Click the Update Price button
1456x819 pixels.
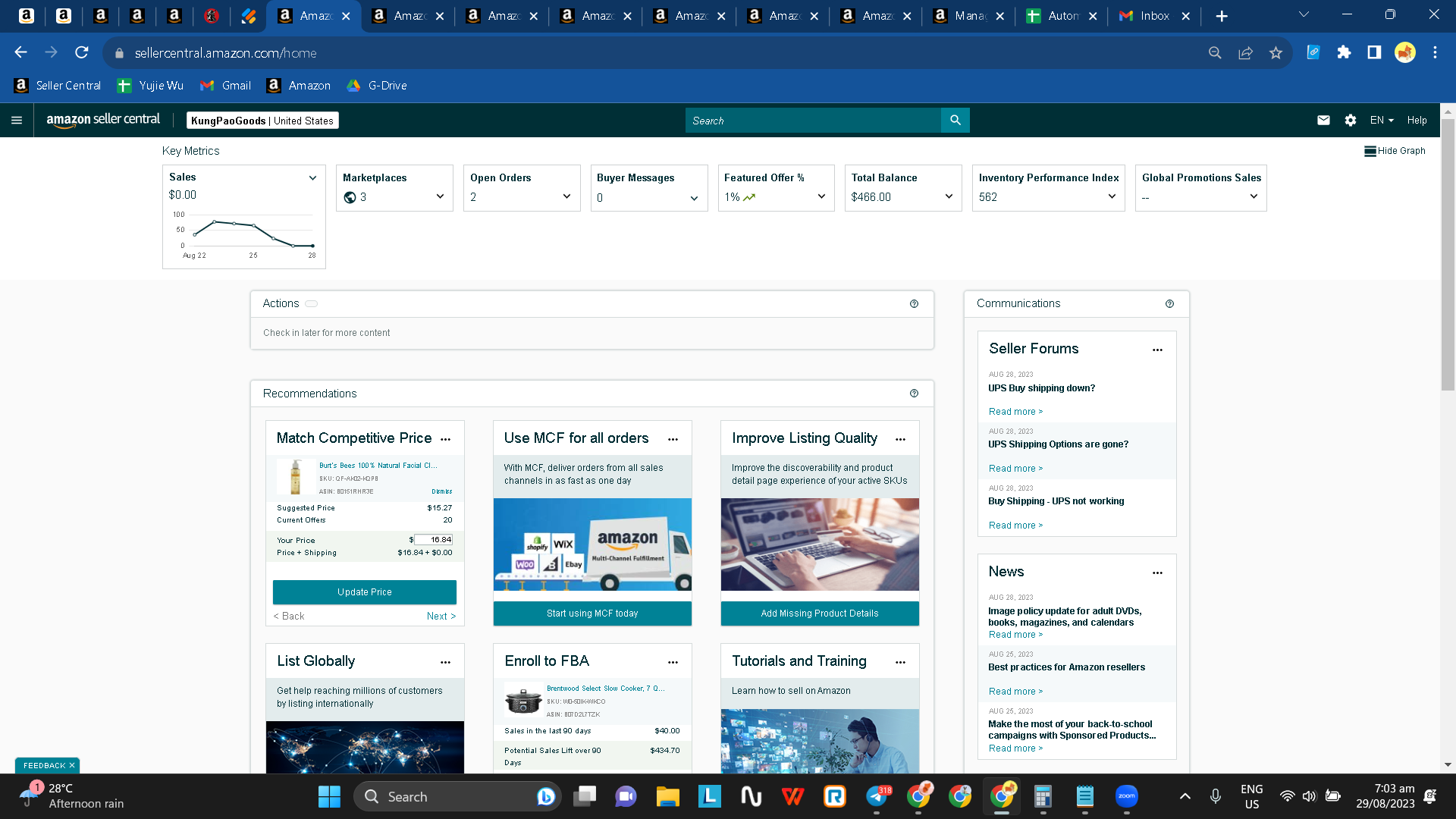(x=365, y=592)
